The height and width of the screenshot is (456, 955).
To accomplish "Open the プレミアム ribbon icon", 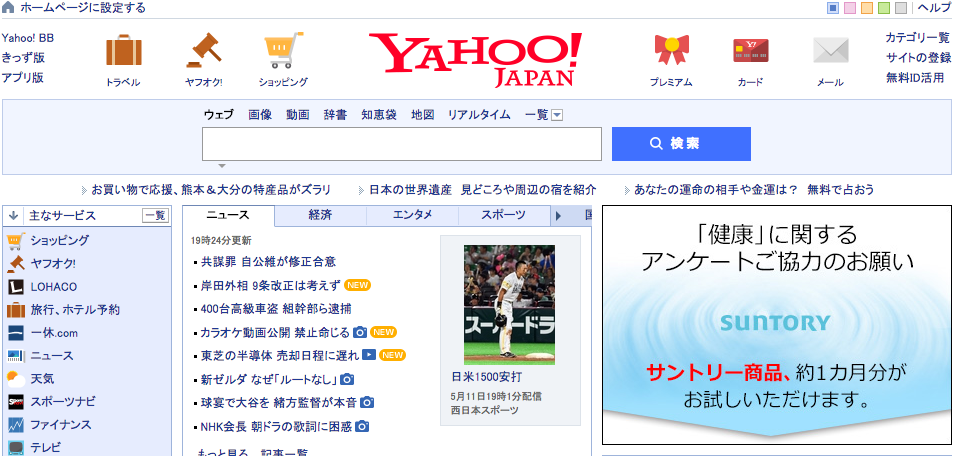I will point(671,50).
